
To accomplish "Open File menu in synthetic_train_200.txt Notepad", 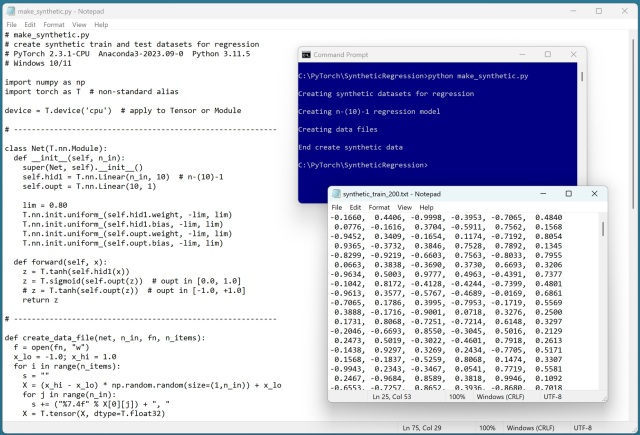I will pyautogui.click(x=337, y=207).
